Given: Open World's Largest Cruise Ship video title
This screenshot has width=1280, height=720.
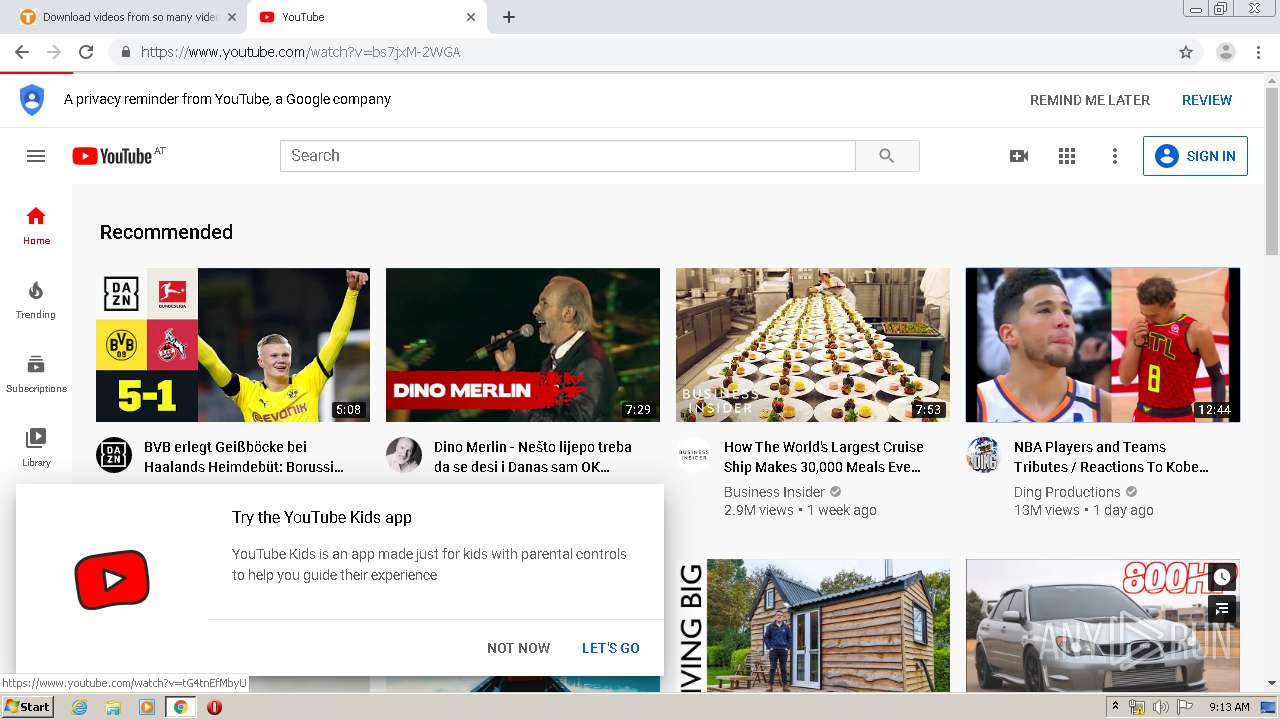Looking at the screenshot, I should click(824, 457).
